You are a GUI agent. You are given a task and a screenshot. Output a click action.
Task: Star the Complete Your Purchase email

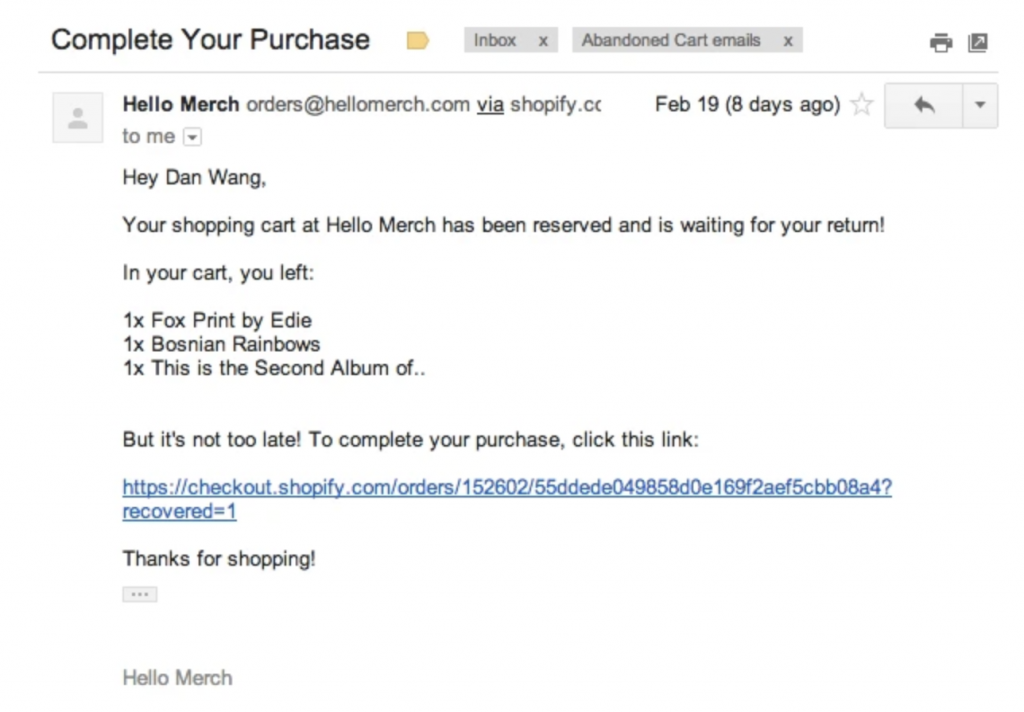[x=861, y=103]
